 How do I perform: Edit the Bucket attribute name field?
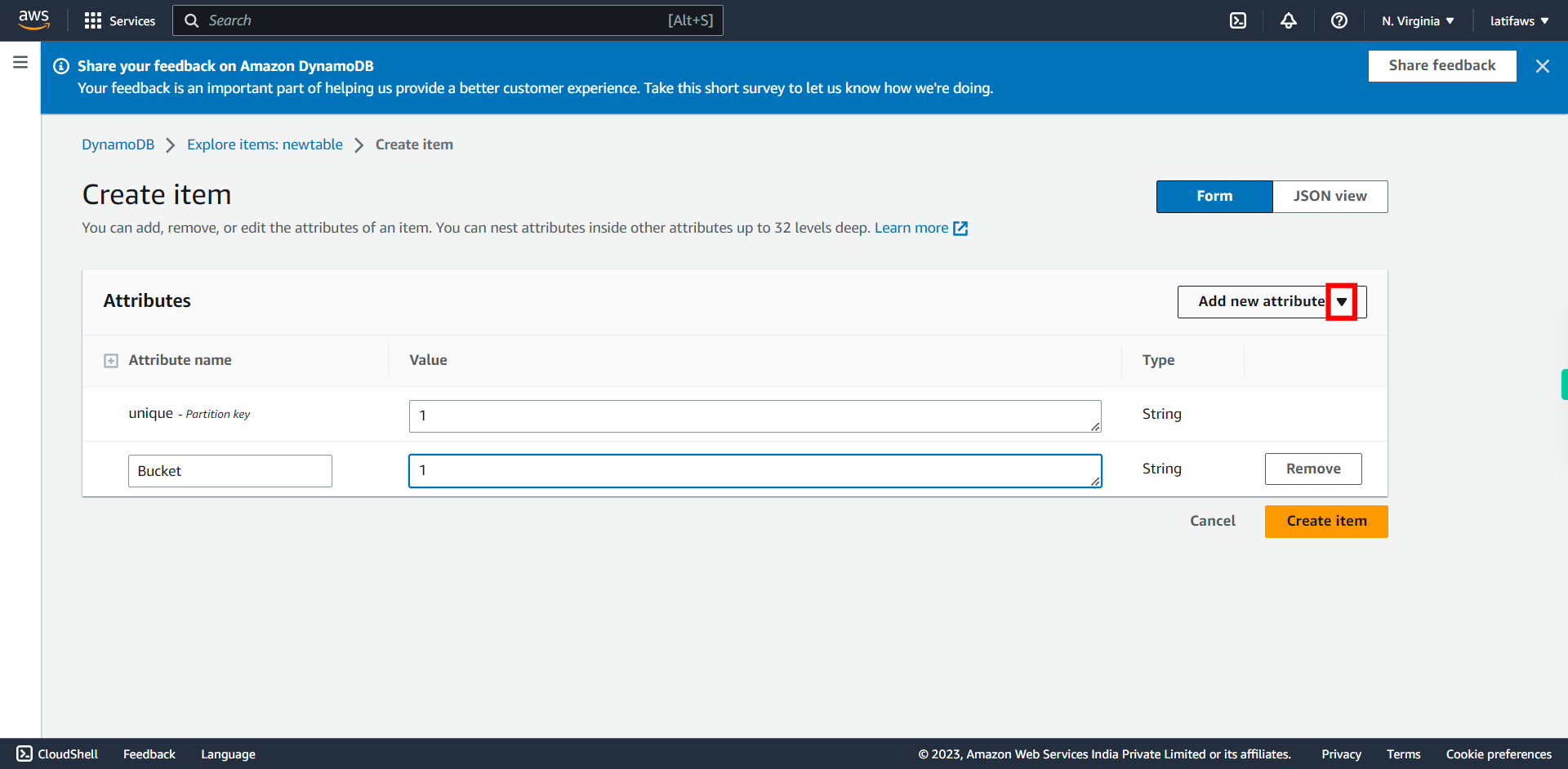(x=230, y=471)
